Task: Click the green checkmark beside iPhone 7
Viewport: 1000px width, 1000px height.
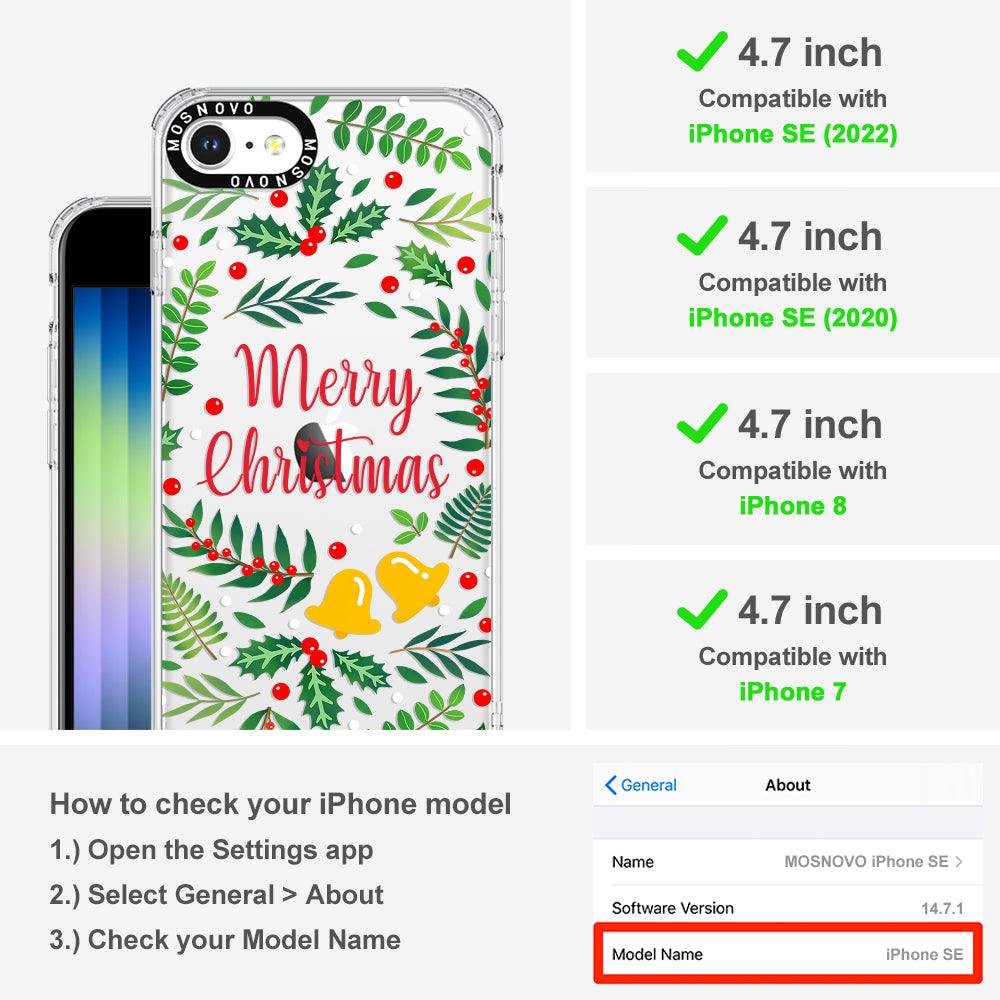Action: click(702, 608)
